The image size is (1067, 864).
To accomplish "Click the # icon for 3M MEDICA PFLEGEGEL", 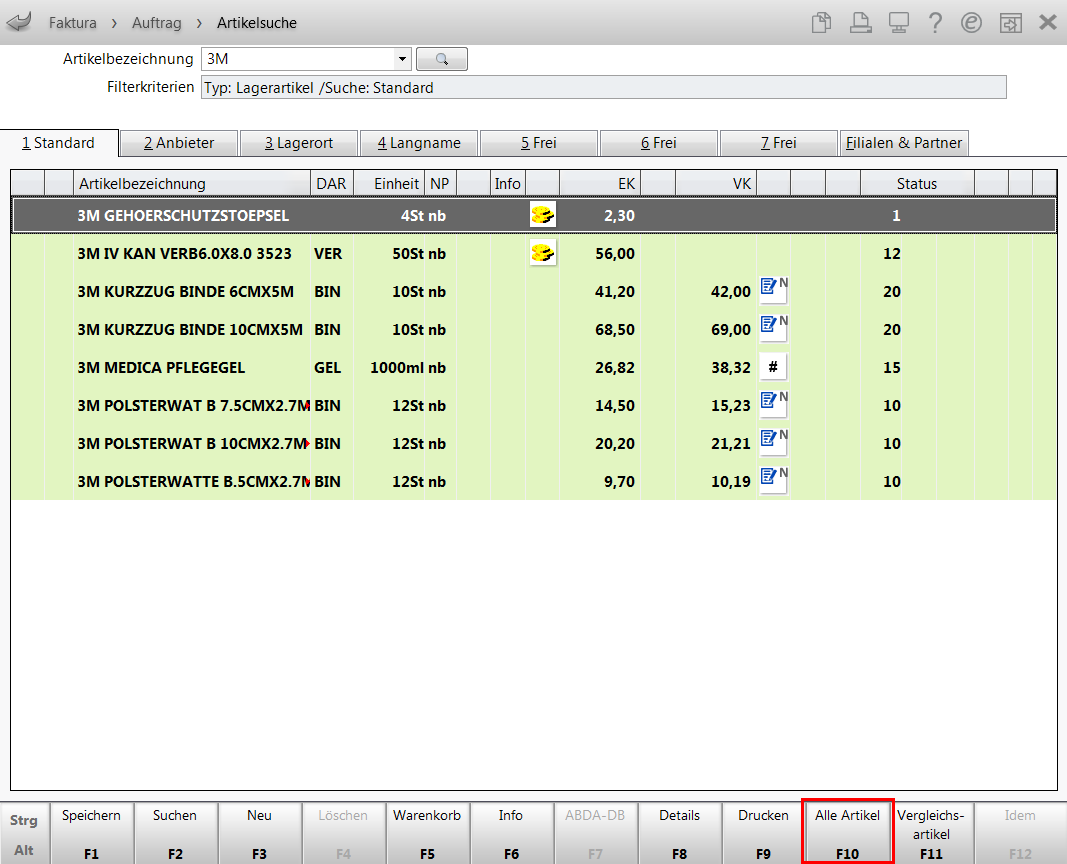I will click(773, 367).
